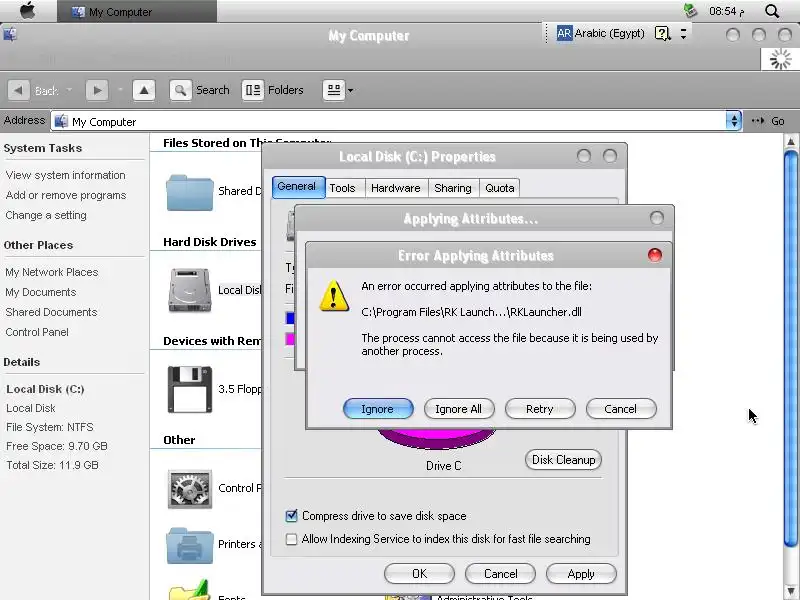Switch to the Tools tab

click(x=342, y=188)
